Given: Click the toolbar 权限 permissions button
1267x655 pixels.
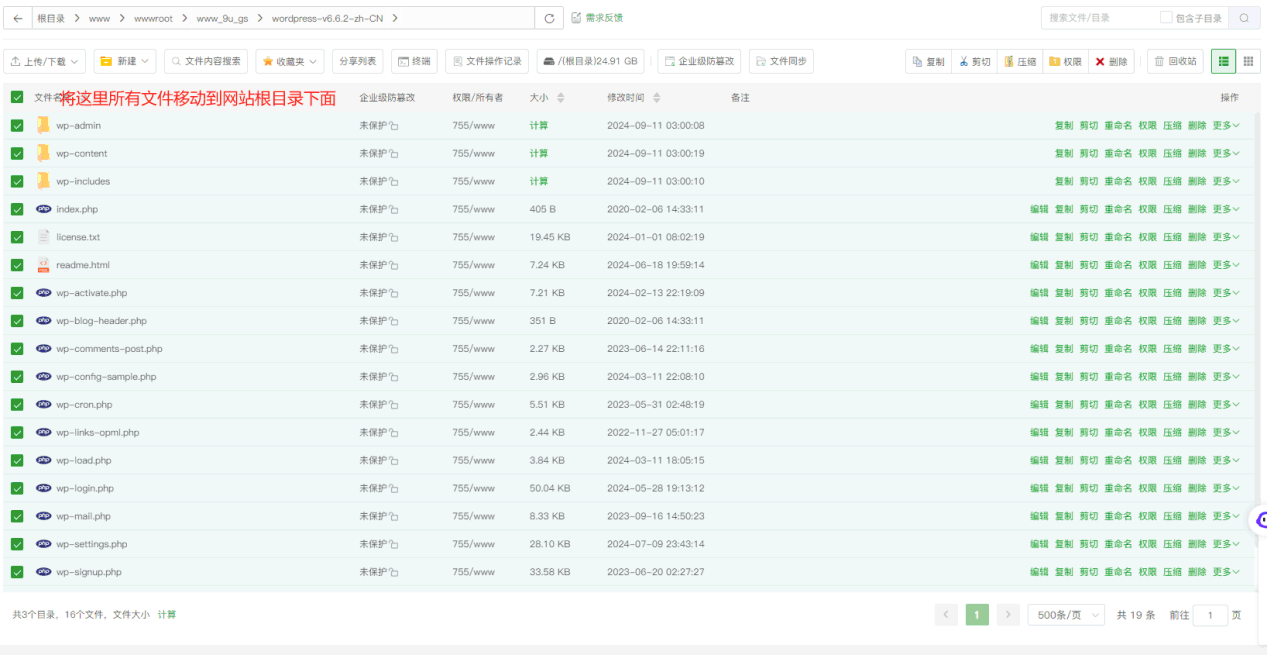Looking at the screenshot, I should tap(1066, 61).
